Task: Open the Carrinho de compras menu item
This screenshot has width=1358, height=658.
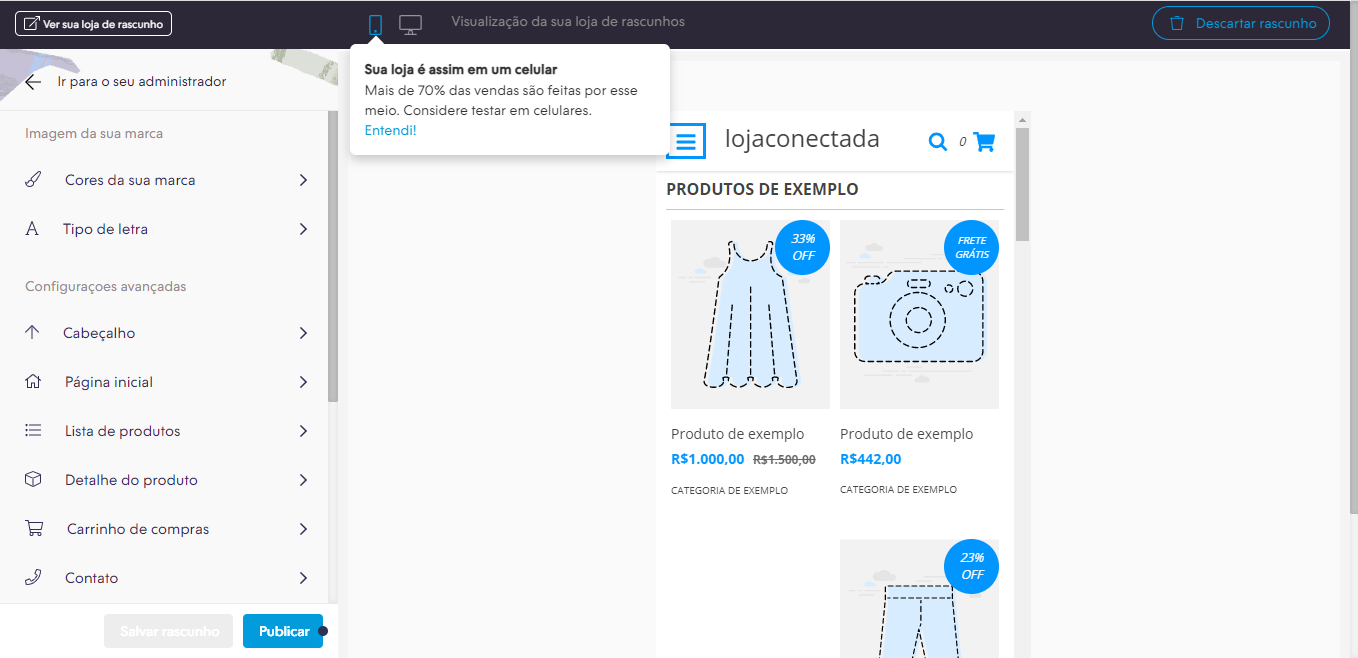Action: tap(164, 529)
